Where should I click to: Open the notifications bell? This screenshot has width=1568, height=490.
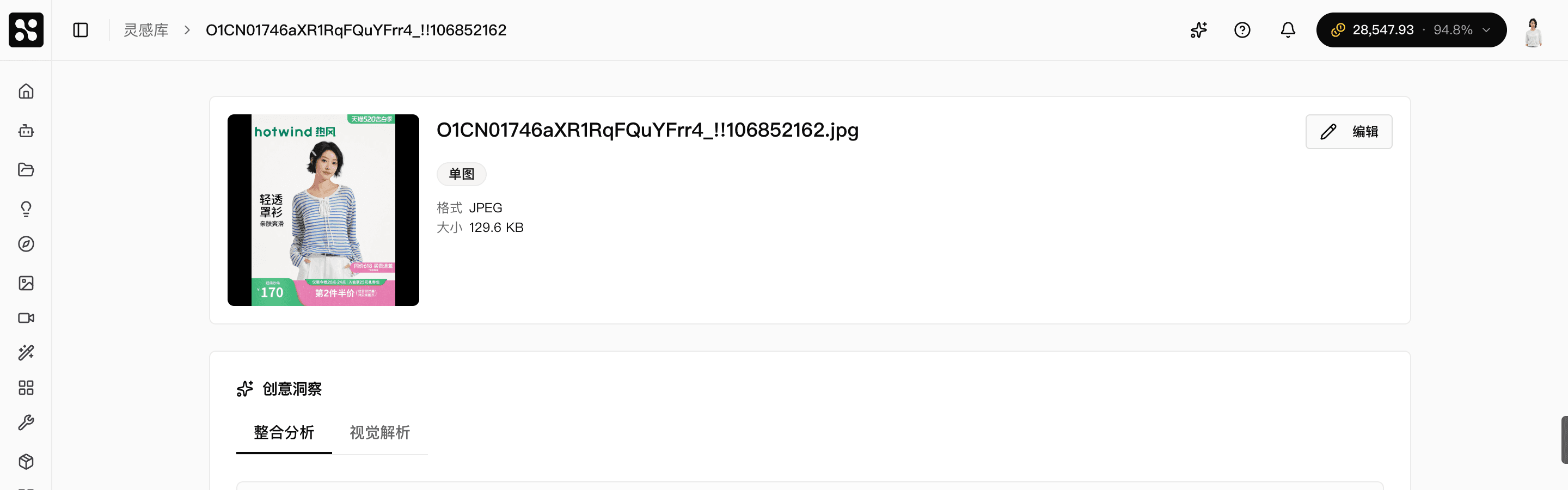pos(1288,30)
